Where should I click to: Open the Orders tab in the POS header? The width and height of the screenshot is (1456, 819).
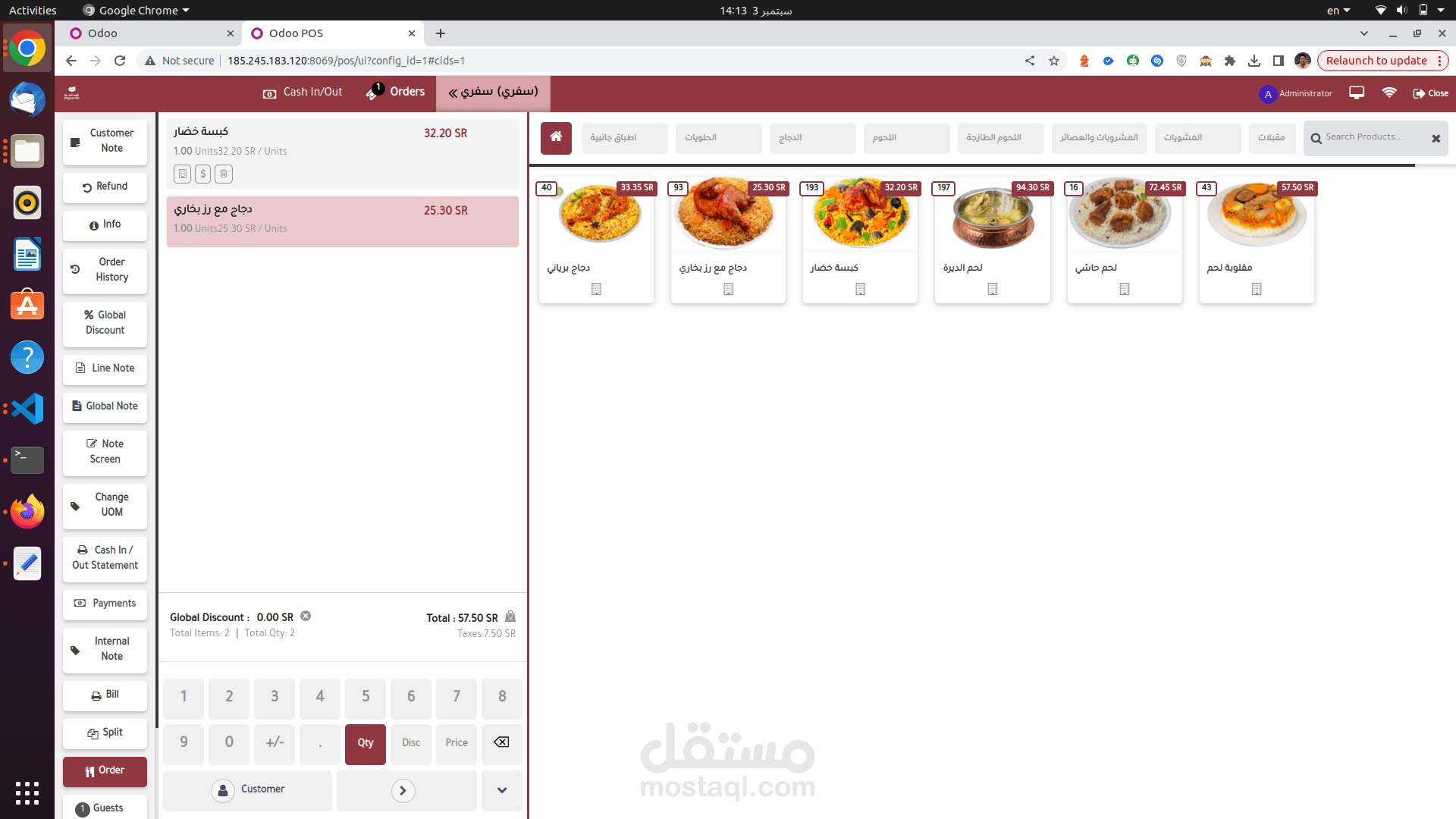click(x=397, y=92)
